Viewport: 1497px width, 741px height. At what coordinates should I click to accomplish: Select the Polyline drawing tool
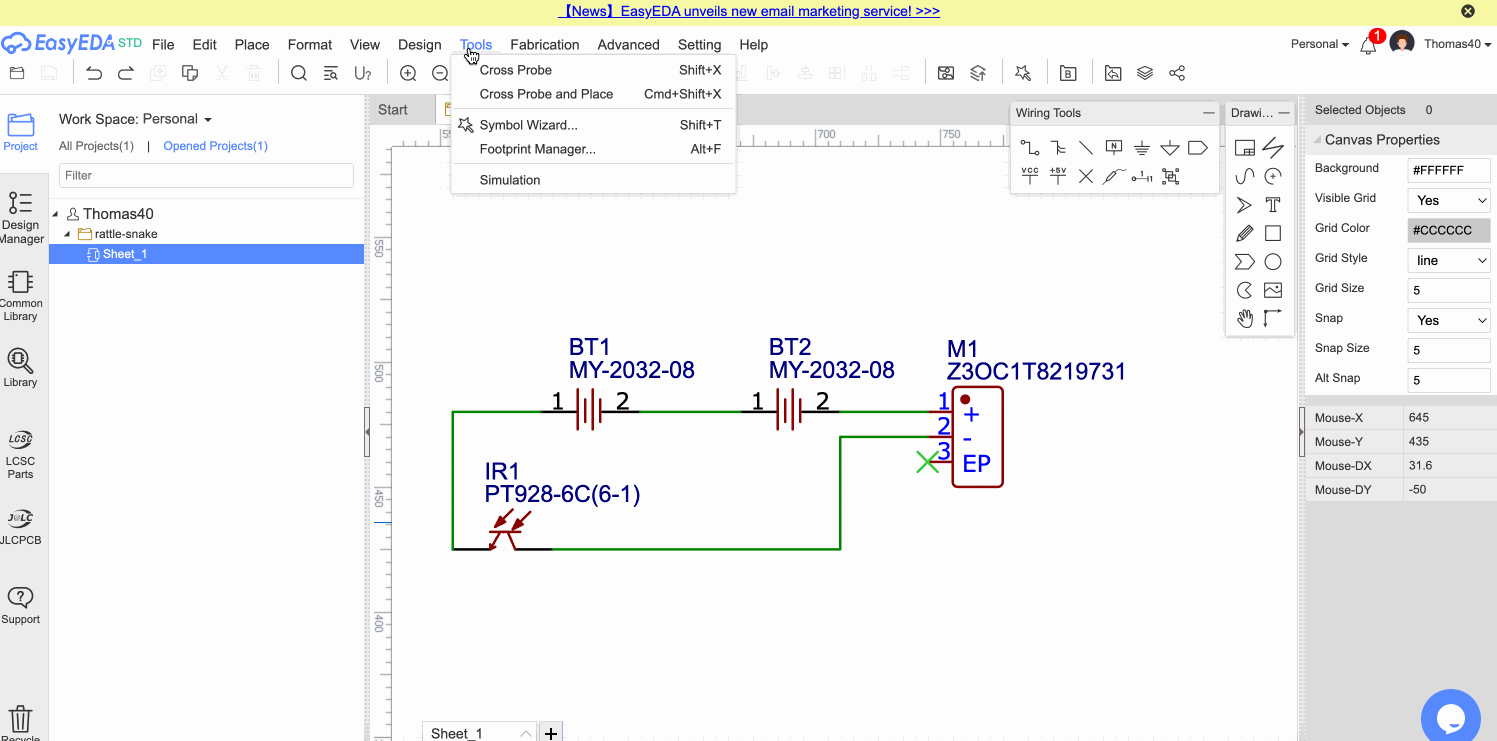coord(1273,148)
